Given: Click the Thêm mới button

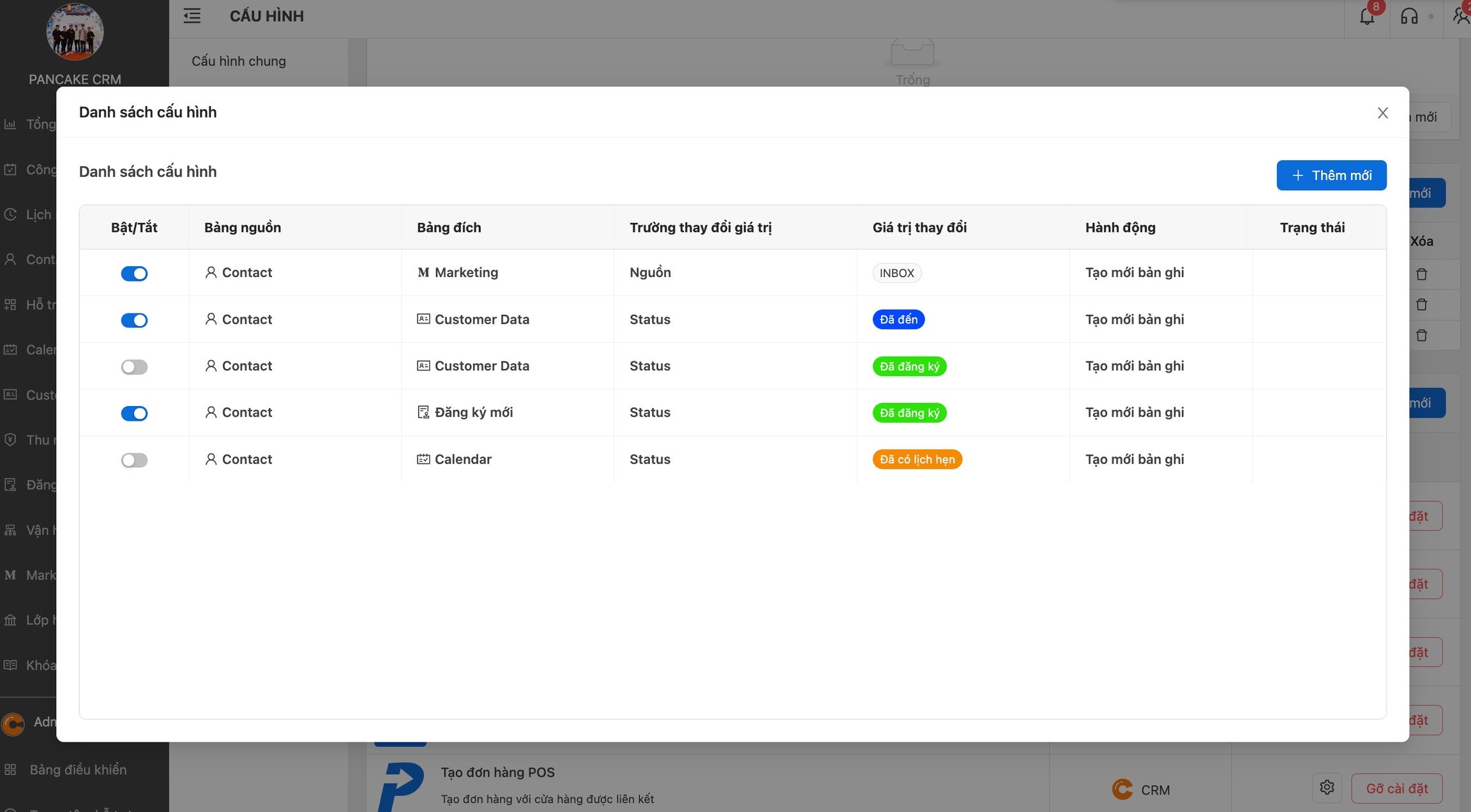Looking at the screenshot, I should click(x=1331, y=176).
